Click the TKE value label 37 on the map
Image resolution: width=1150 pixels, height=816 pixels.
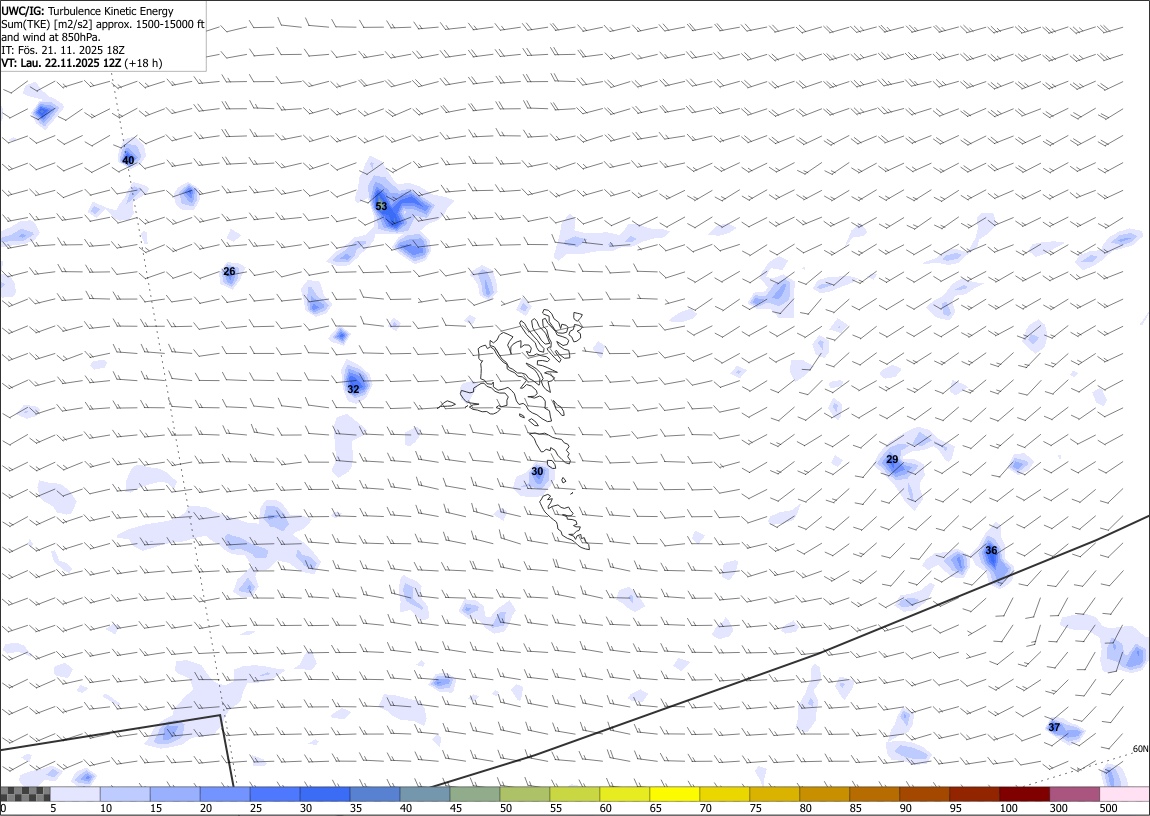click(1055, 727)
